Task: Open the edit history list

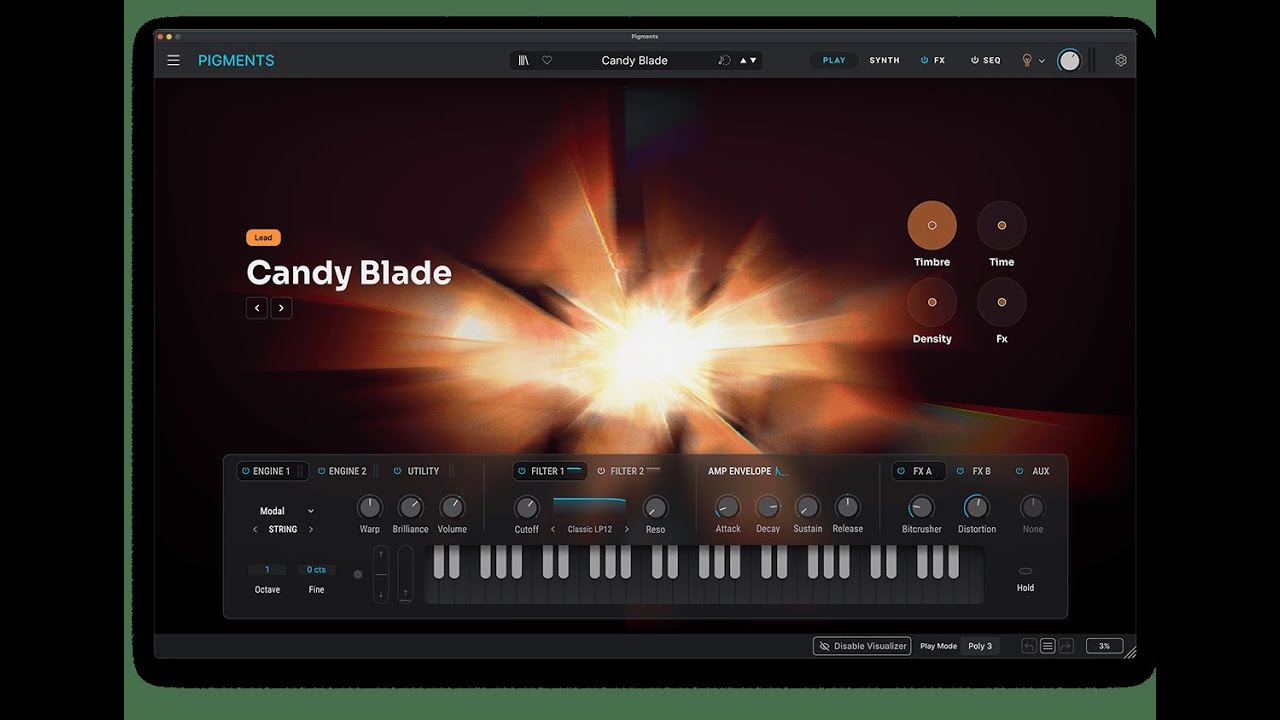Action: [1048, 646]
